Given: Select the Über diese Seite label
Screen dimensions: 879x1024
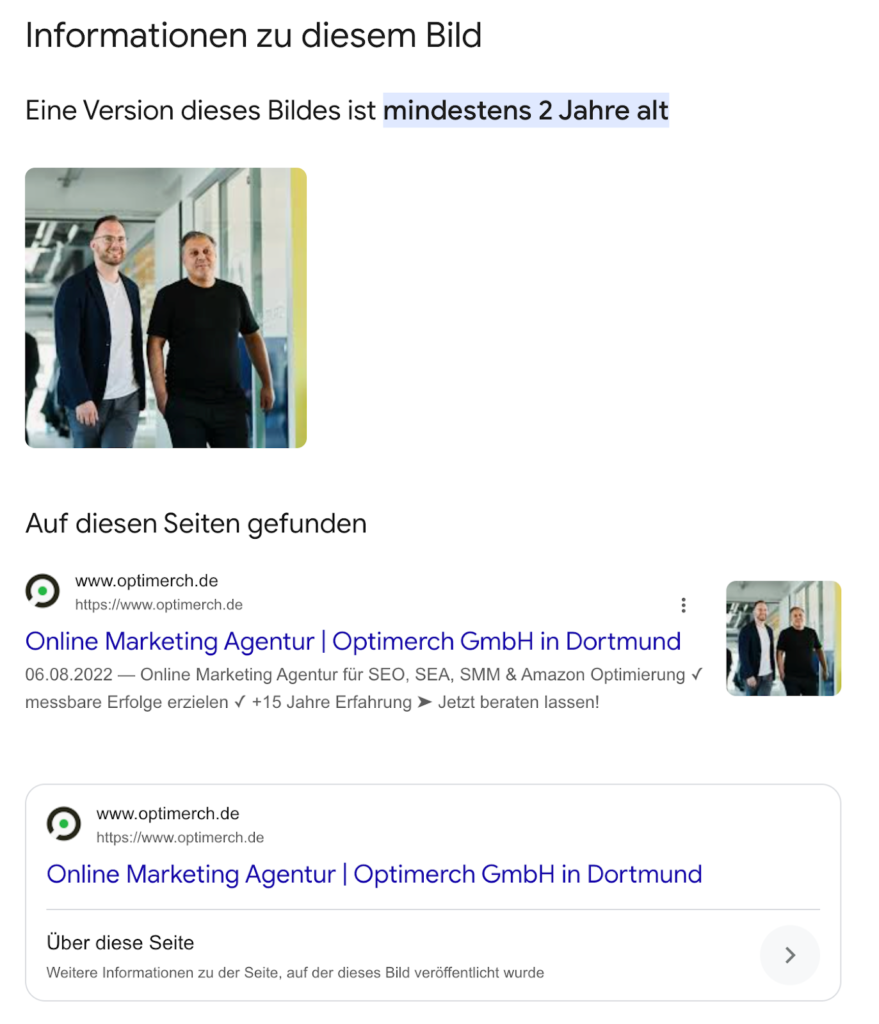Looking at the screenshot, I should [x=120, y=942].
